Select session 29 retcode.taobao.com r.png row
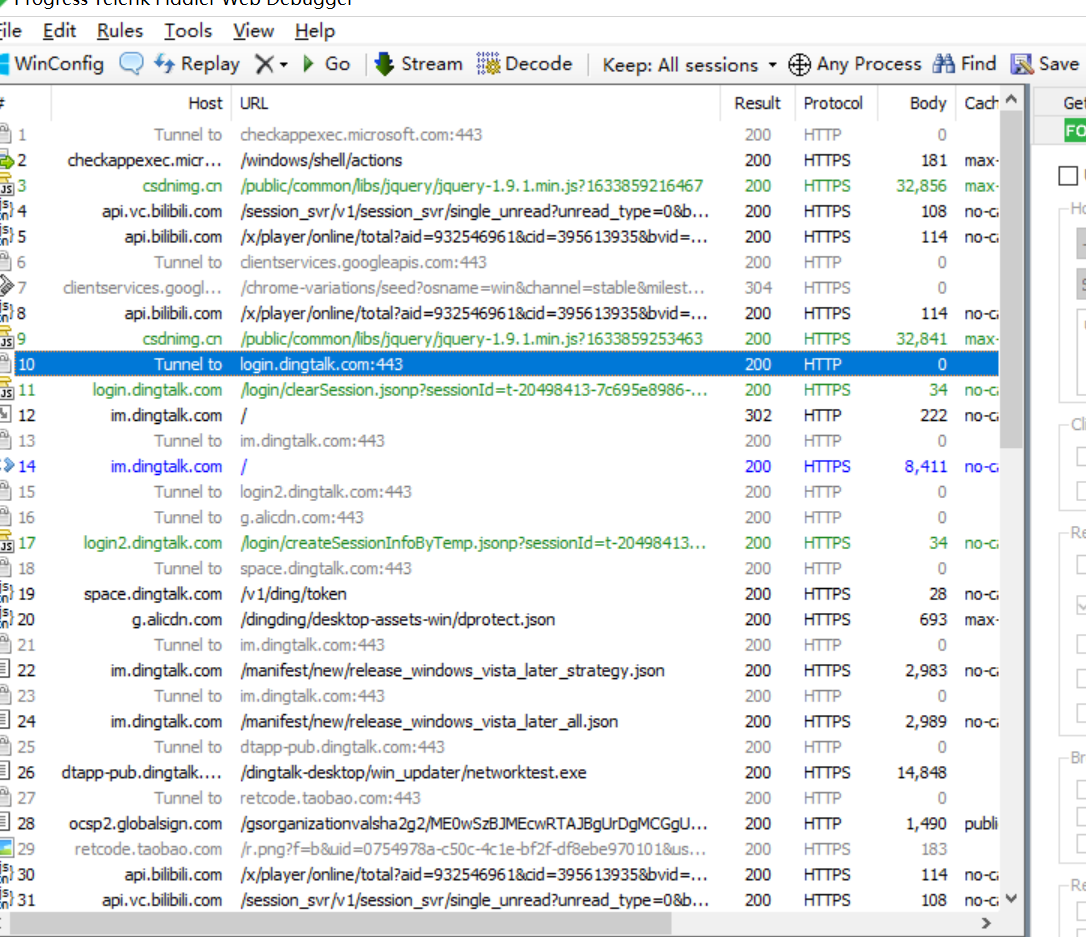 click(x=499, y=849)
